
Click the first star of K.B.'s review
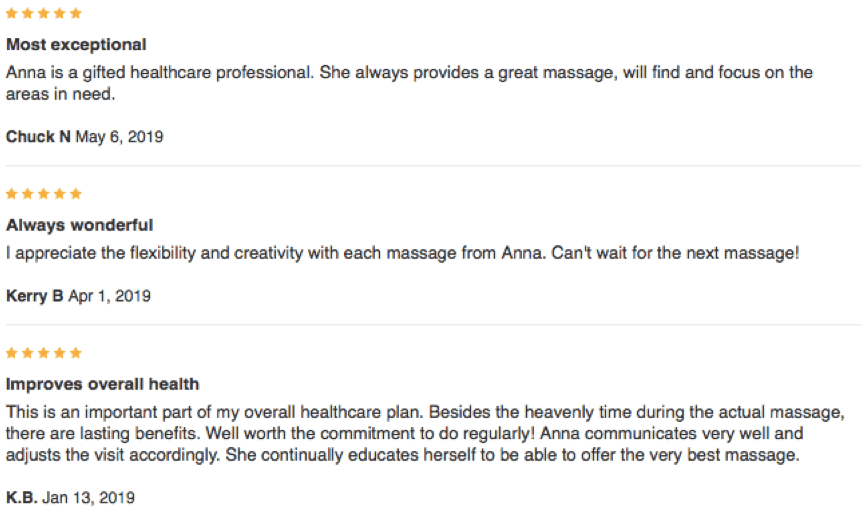pyautogui.click(x=12, y=353)
